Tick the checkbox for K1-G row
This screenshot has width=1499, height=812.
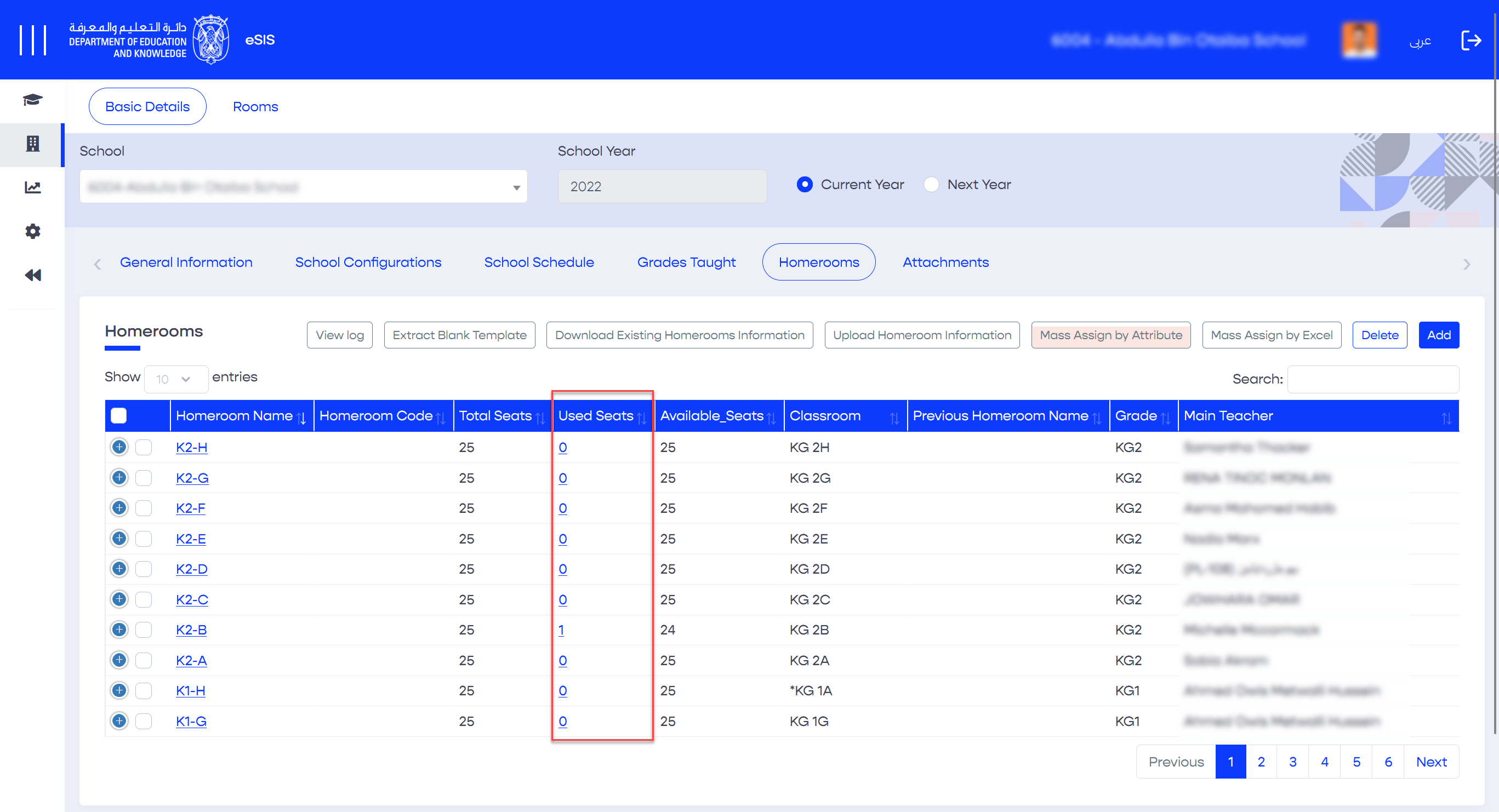click(x=144, y=721)
